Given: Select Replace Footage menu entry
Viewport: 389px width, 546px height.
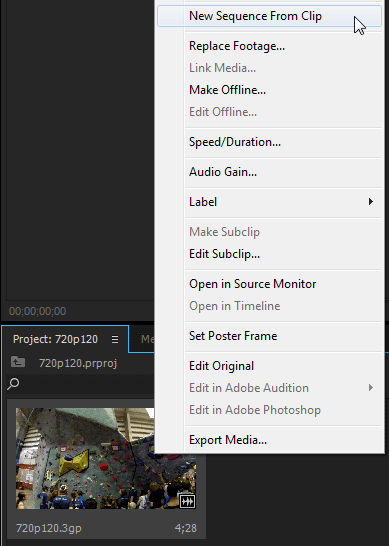Looking at the screenshot, I should (x=236, y=46).
